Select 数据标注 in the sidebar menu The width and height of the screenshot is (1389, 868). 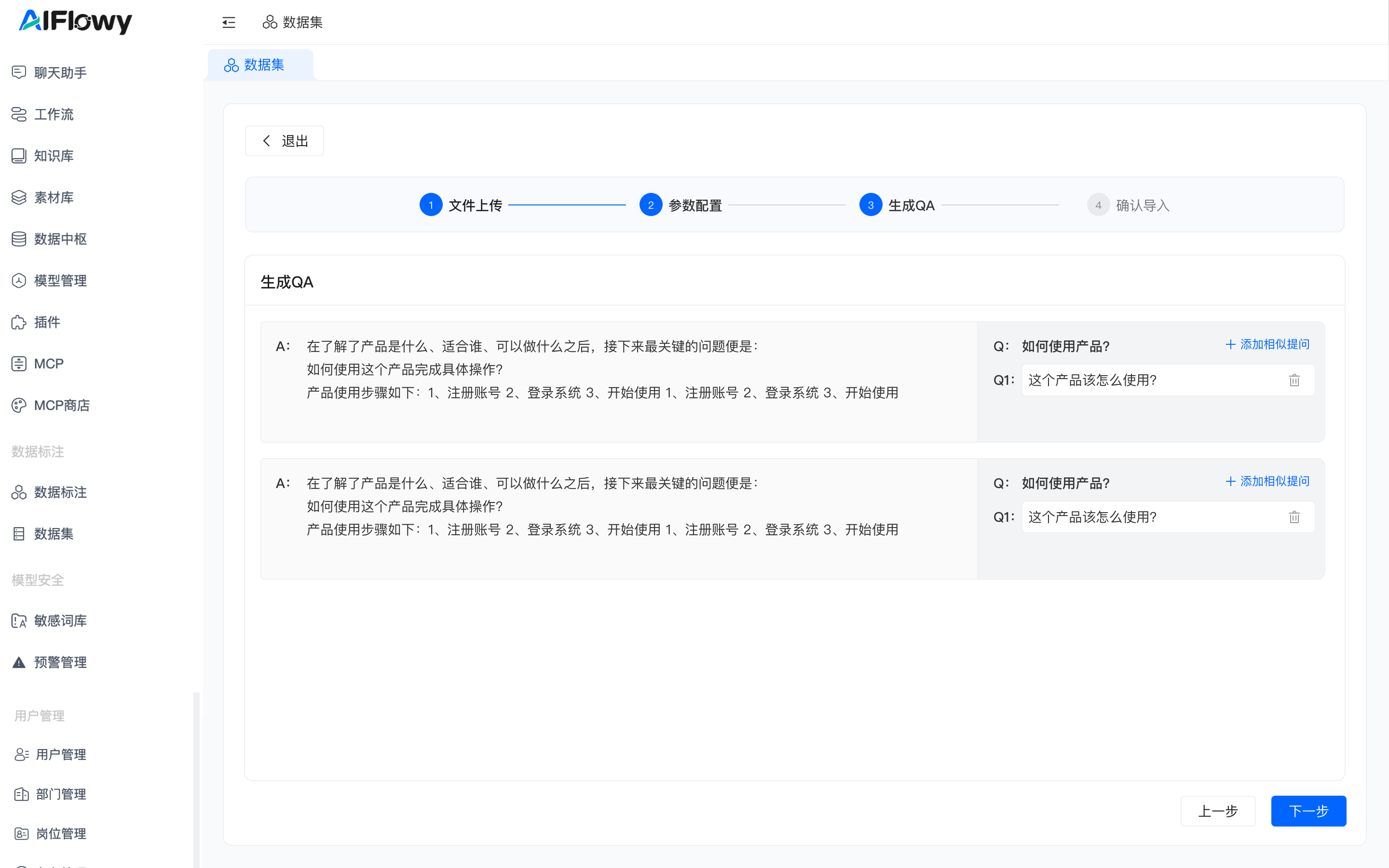[x=60, y=492]
